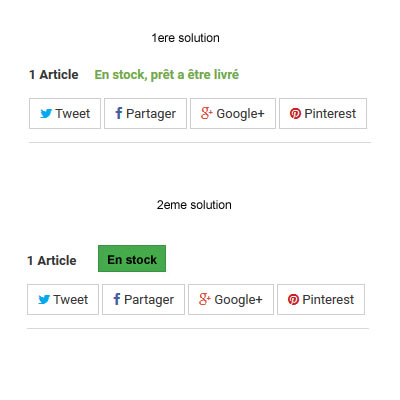Screen dimensions: 400x400
Task: Click the '1ere solution' heading
Action: 186,38
